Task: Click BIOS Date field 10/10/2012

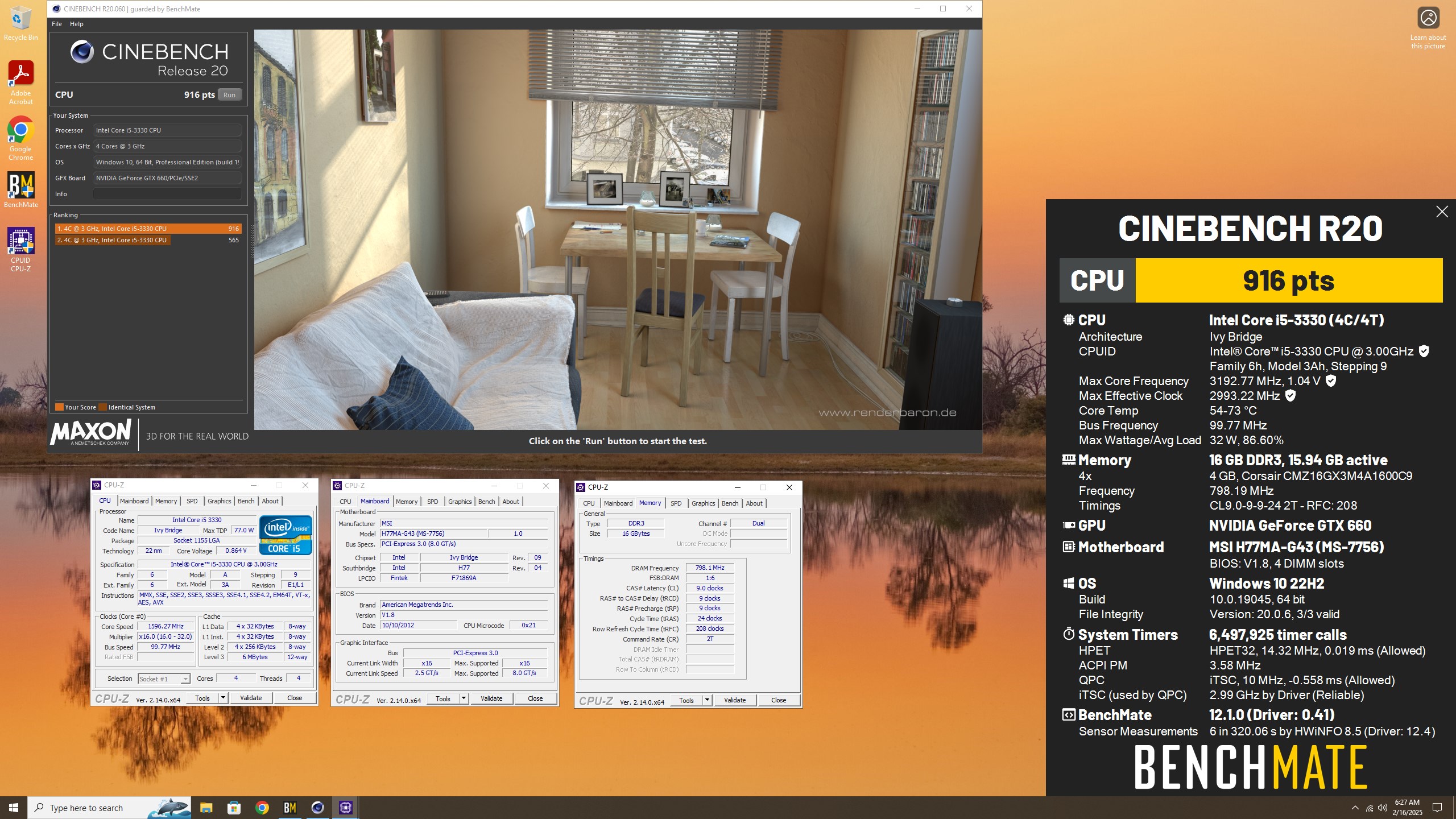Action: pyautogui.click(x=418, y=625)
